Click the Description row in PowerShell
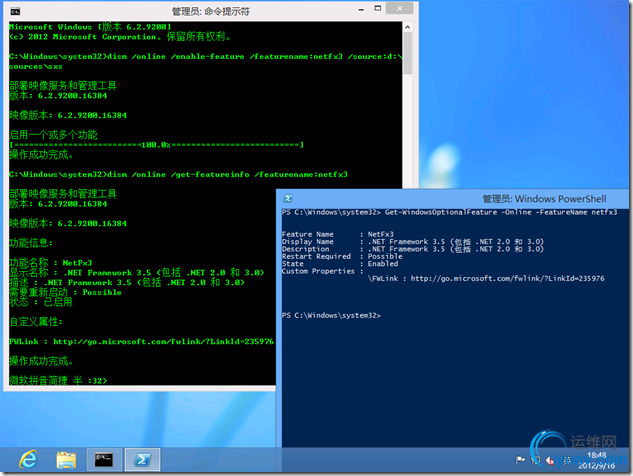Image resolution: width=633 pixels, height=476 pixels. click(x=413, y=249)
